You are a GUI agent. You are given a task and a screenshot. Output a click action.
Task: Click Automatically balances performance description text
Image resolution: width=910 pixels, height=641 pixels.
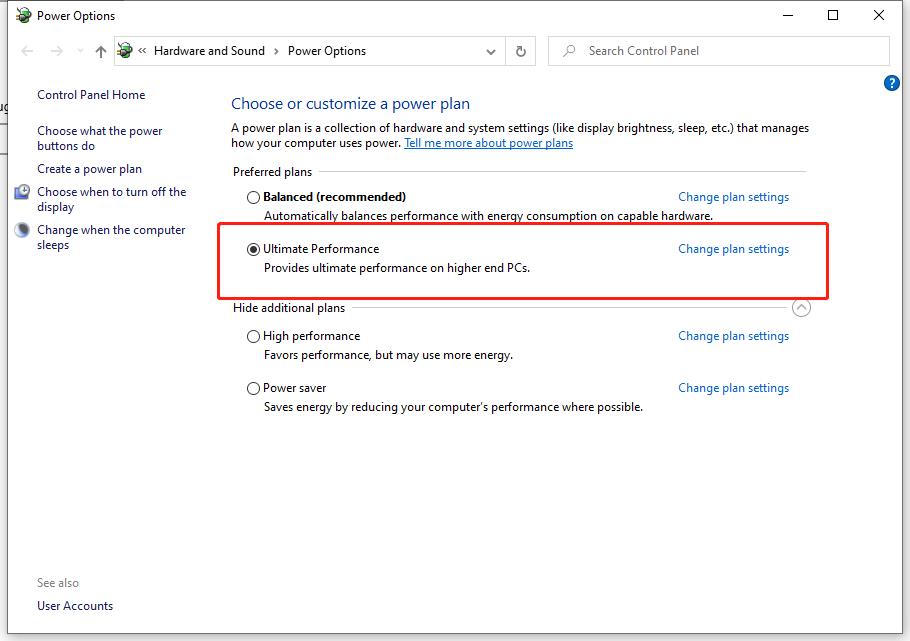click(488, 216)
